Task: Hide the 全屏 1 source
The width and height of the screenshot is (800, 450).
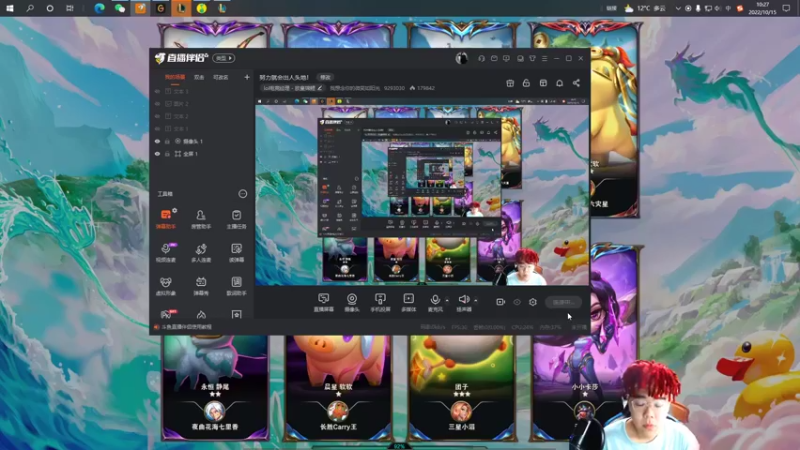Action: [157, 154]
